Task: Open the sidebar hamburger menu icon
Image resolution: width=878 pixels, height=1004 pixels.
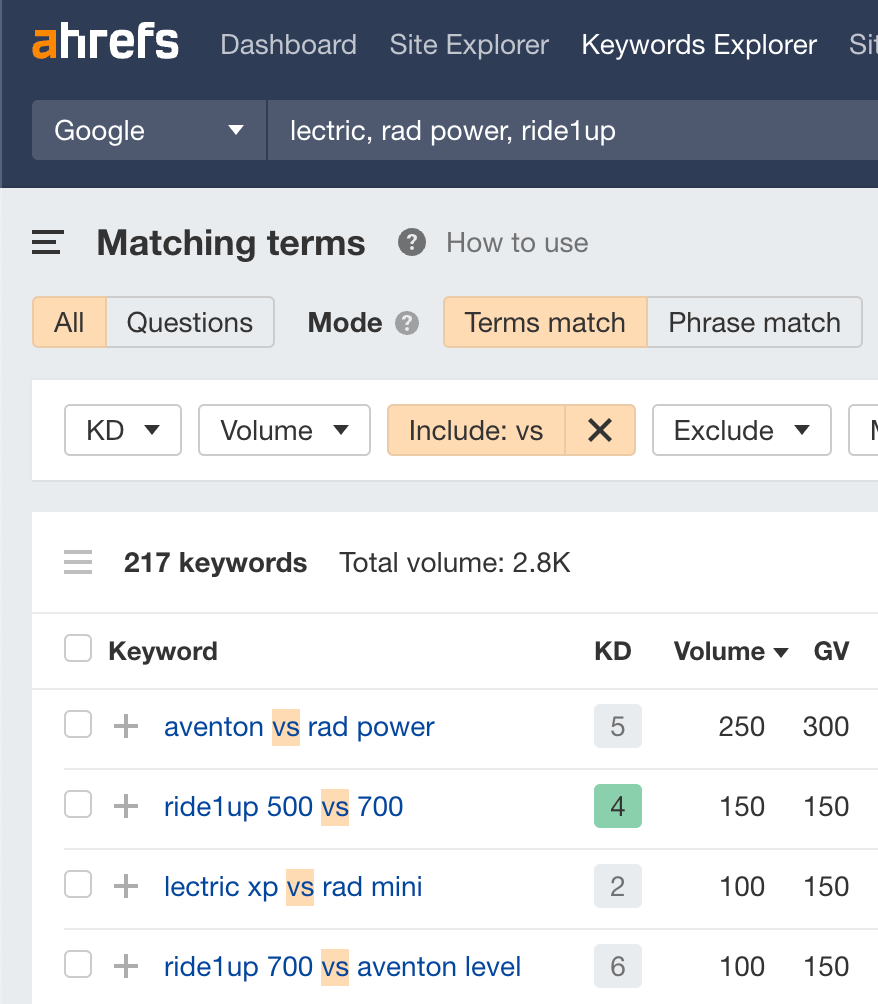Action: tap(46, 242)
